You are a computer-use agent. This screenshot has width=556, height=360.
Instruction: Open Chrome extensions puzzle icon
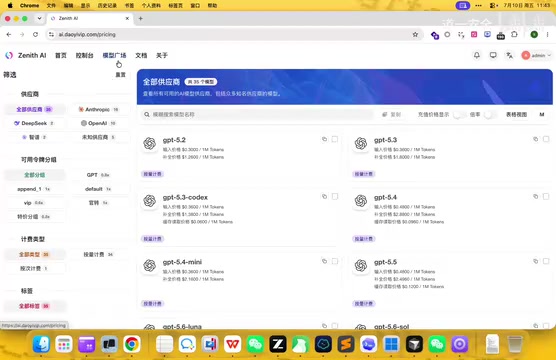[514, 34]
